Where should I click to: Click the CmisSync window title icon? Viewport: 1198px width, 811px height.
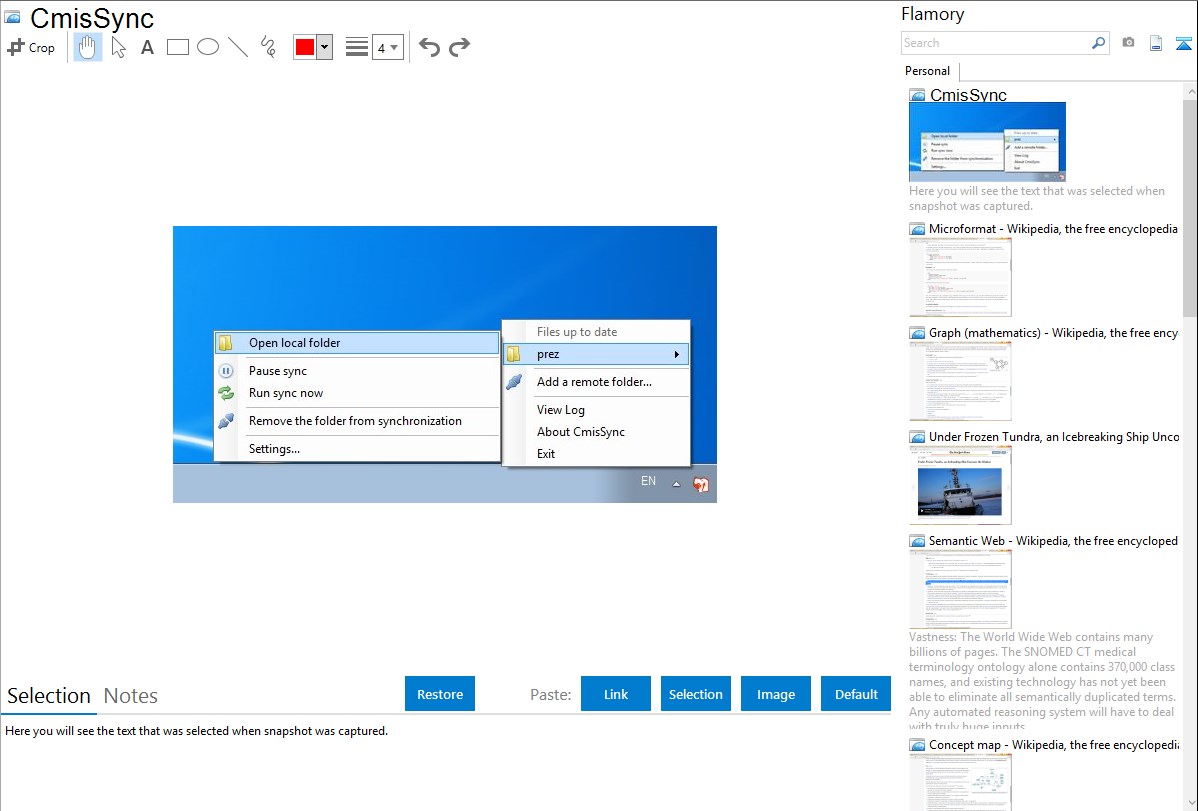point(12,17)
